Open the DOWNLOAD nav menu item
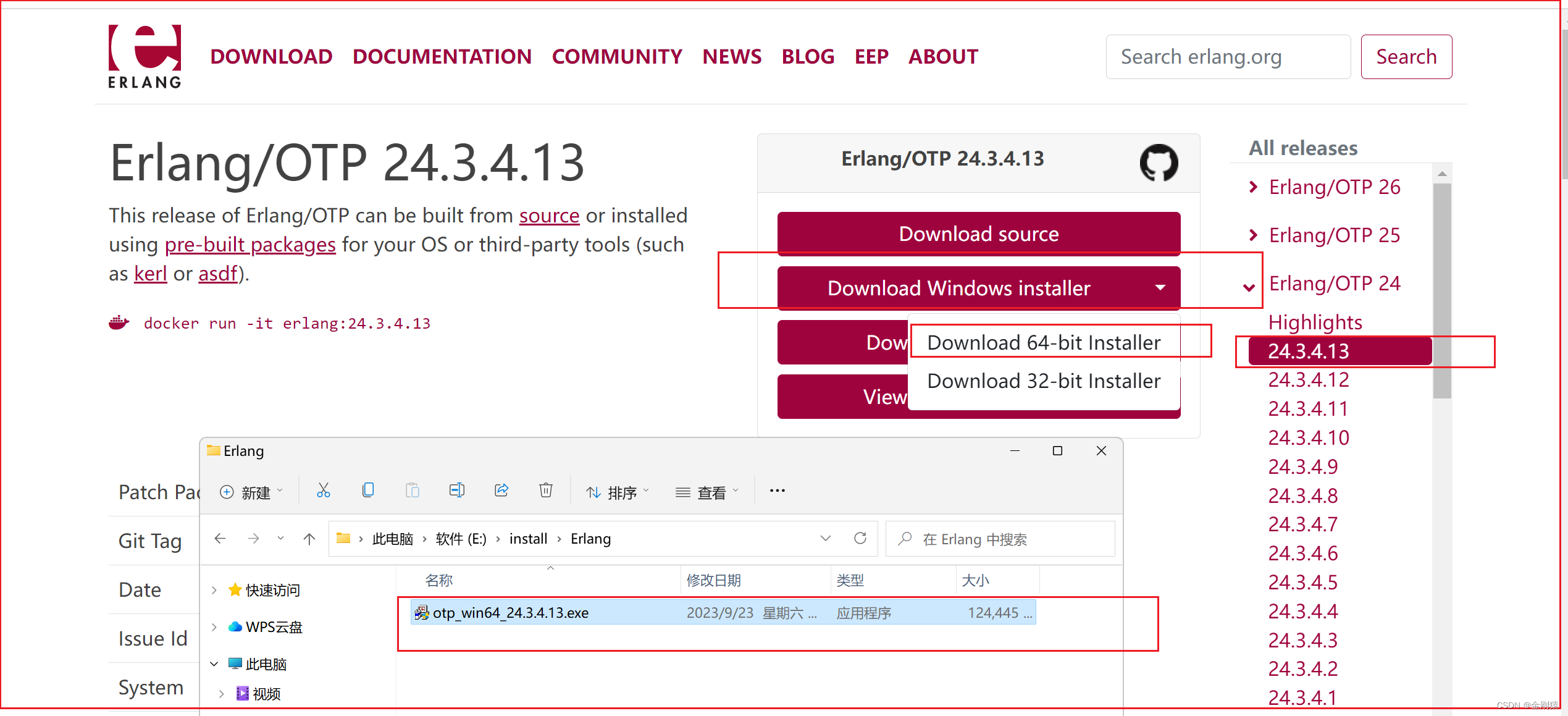 (x=271, y=57)
